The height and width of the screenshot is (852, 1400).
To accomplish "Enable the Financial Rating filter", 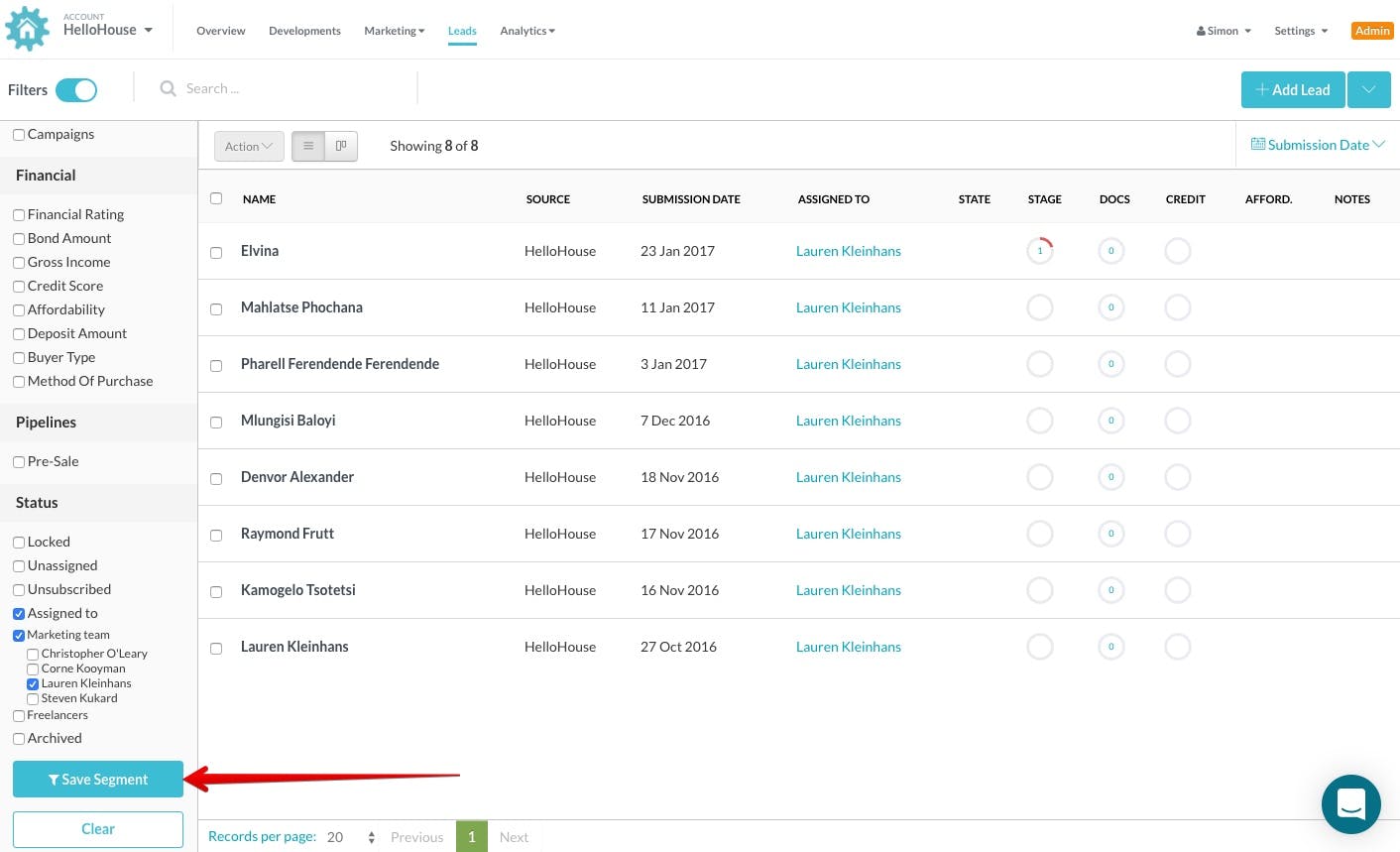I will click(x=19, y=215).
